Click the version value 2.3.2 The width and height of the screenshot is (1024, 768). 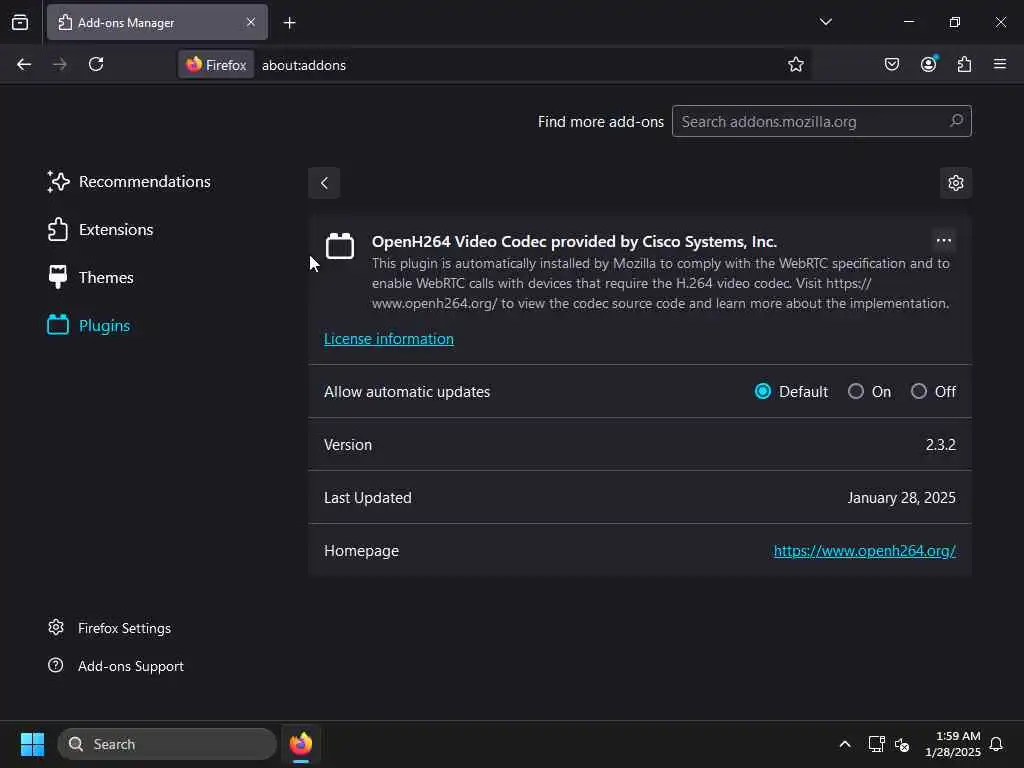940,445
